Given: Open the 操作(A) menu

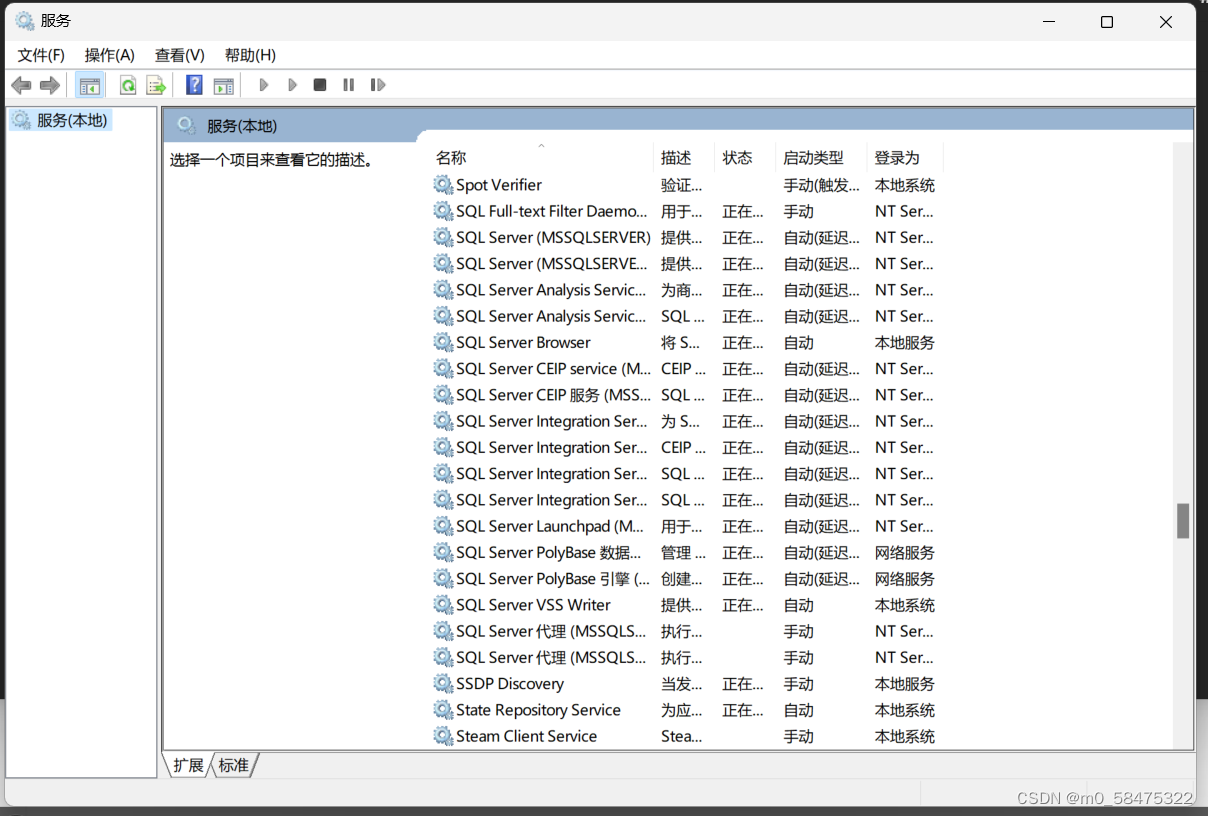Looking at the screenshot, I should 109,55.
